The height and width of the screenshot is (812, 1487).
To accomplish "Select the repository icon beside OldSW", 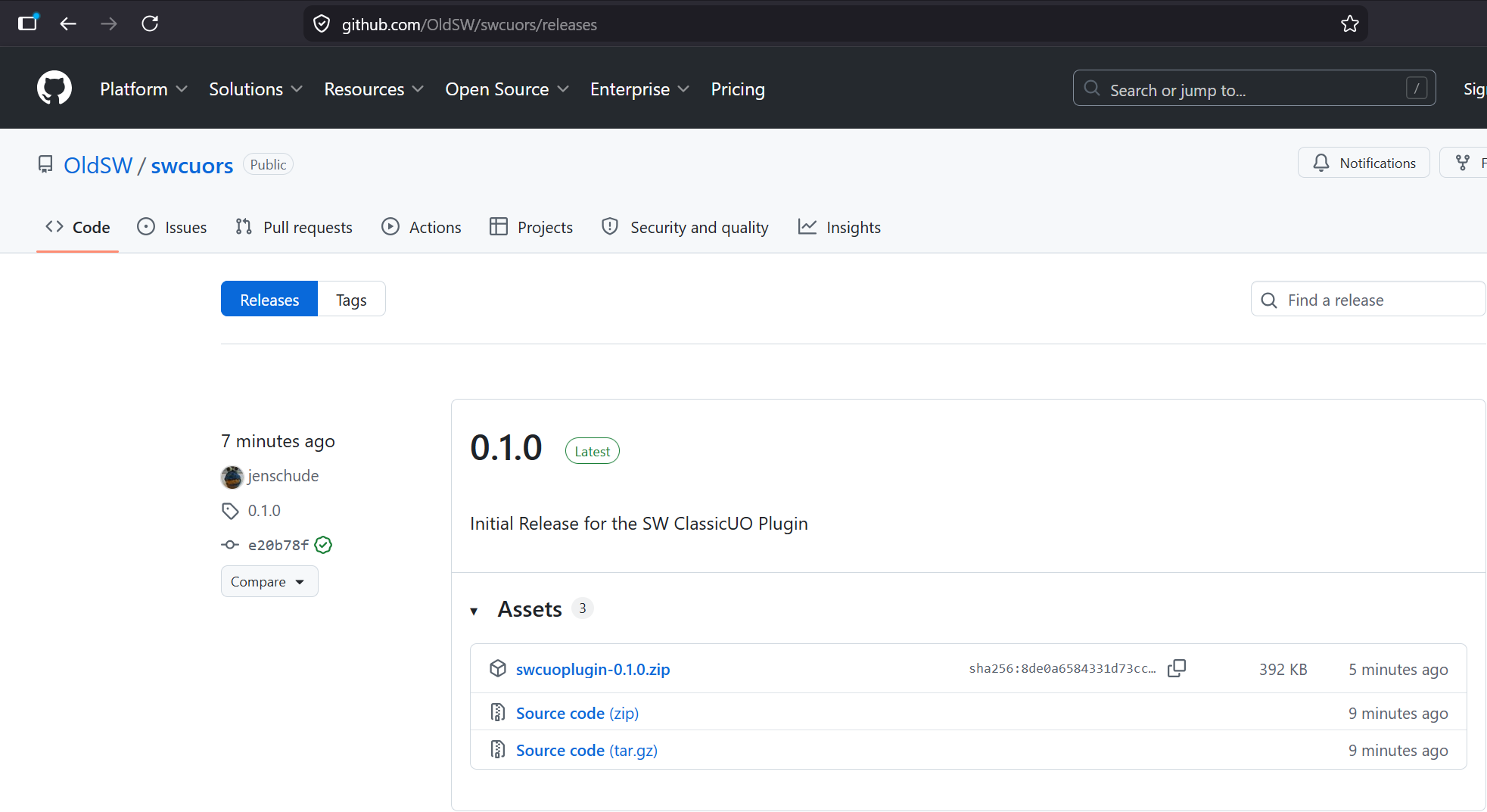I will pyautogui.click(x=45, y=164).
